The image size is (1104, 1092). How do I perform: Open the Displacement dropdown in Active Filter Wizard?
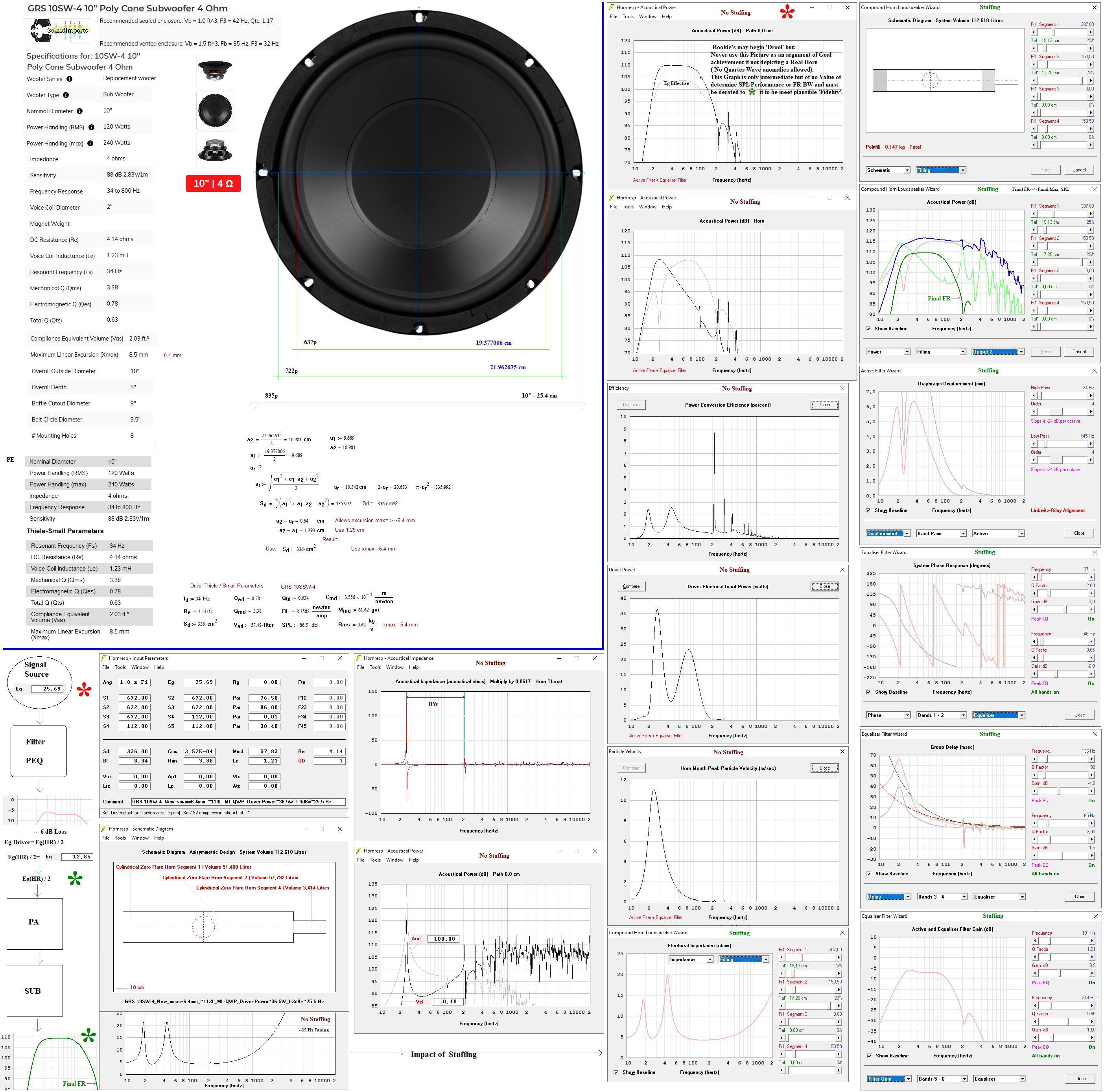[888, 534]
